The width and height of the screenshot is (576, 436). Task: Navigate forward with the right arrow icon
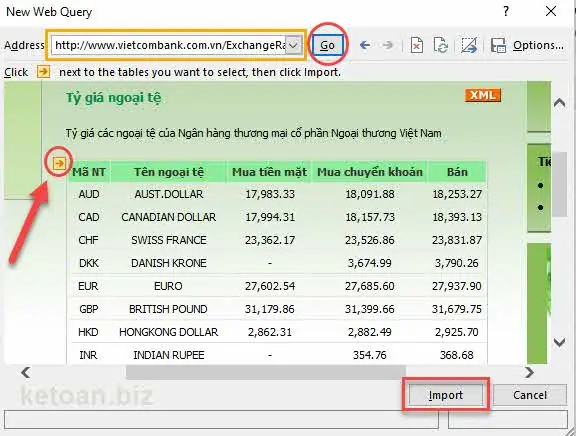(387, 45)
